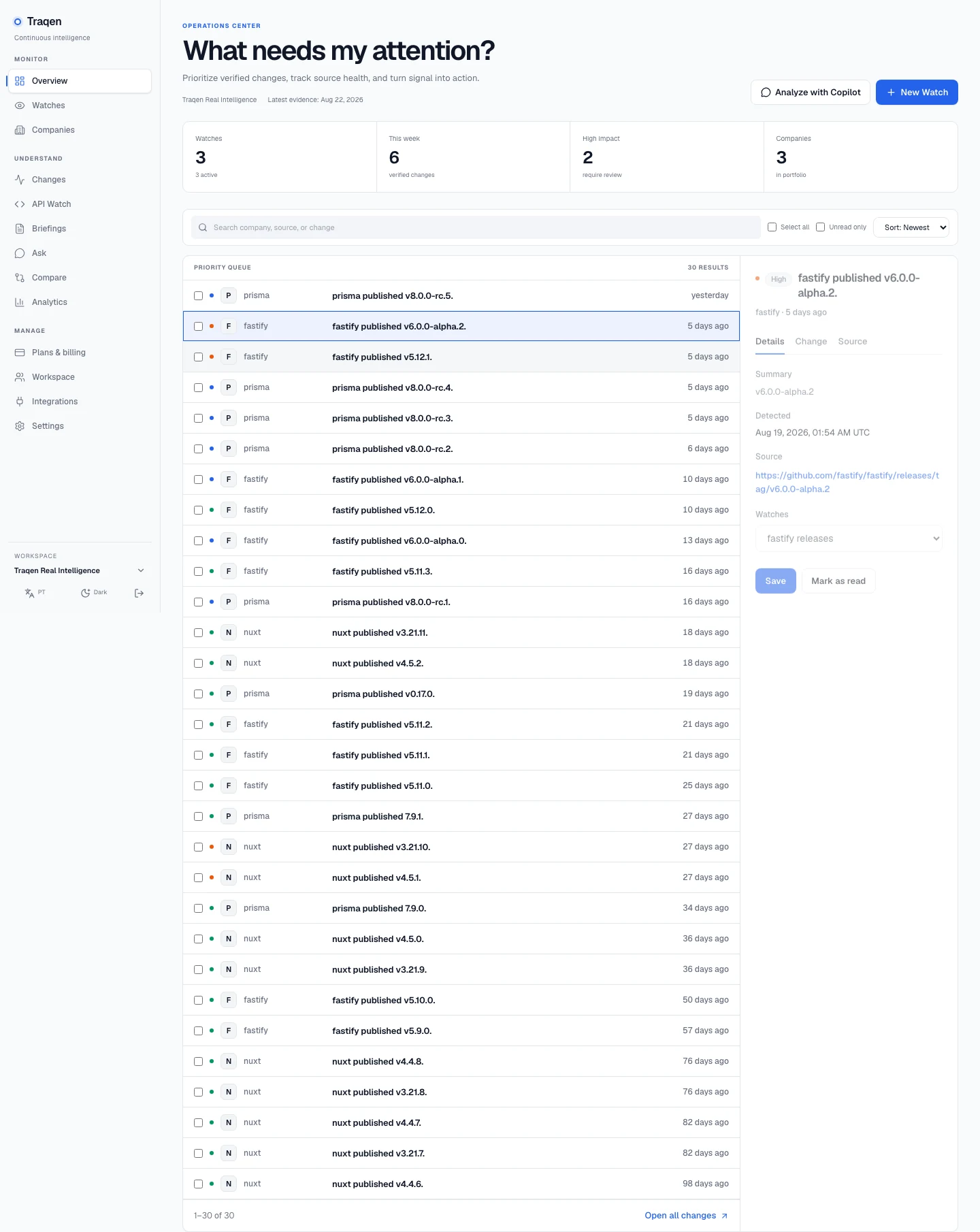The height and width of the screenshot is (1232, 980).
Task: Check the Select all checkbox
Action: [x=772, y=227]
